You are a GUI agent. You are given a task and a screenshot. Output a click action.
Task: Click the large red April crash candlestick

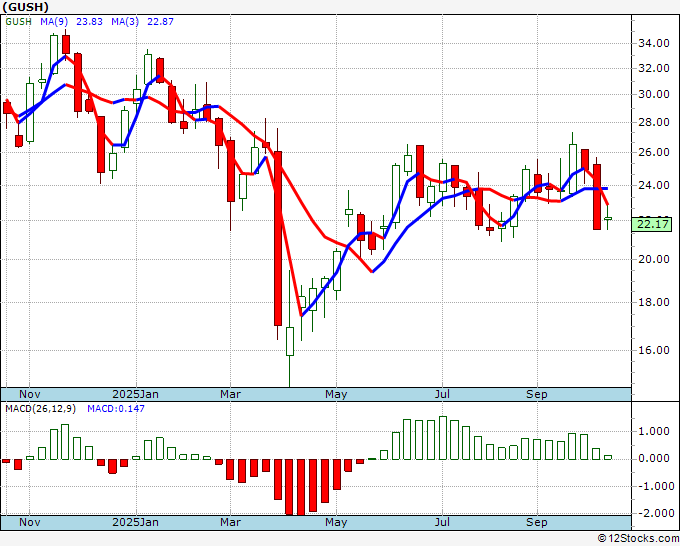(x=278, y=238)
